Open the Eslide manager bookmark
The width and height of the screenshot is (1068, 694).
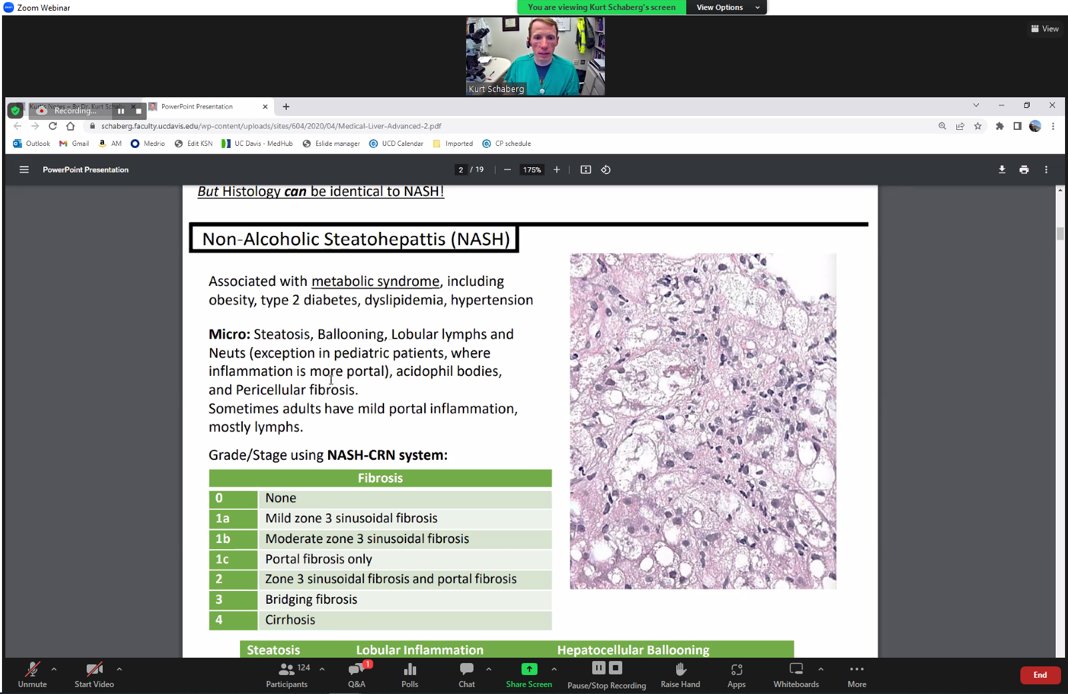[x=331, y=144]
